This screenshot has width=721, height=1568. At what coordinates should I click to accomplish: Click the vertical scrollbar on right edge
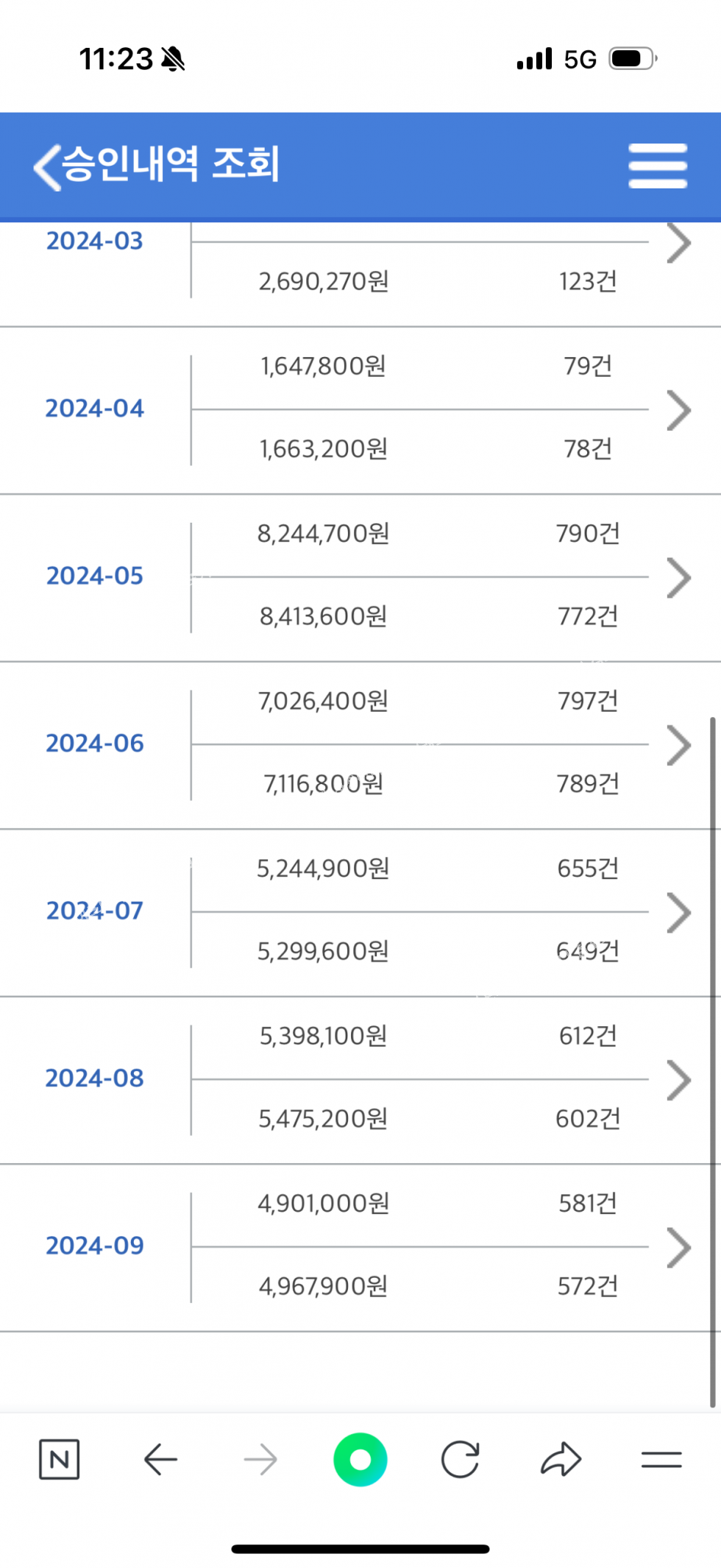712,1060
